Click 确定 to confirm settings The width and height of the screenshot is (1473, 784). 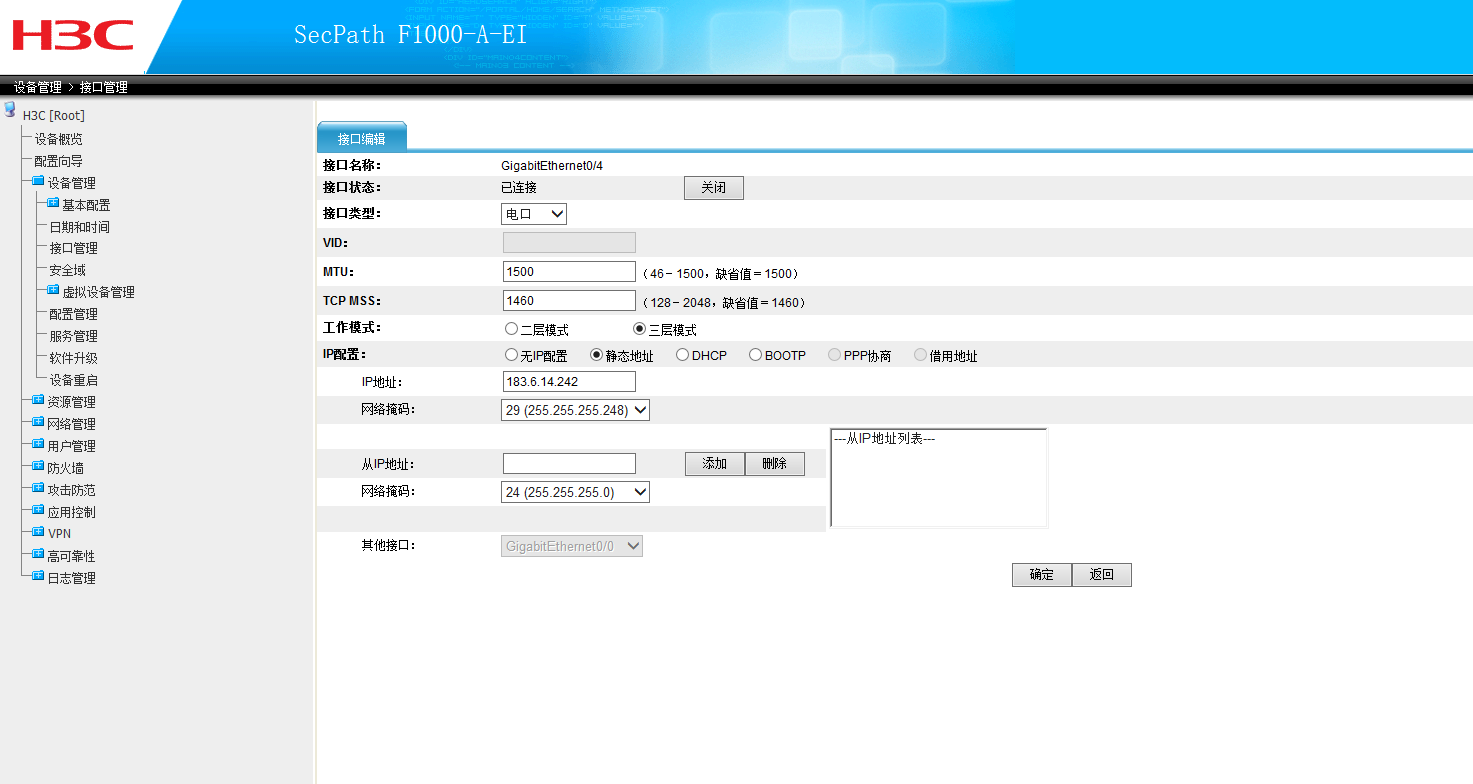coord(1042,575)
